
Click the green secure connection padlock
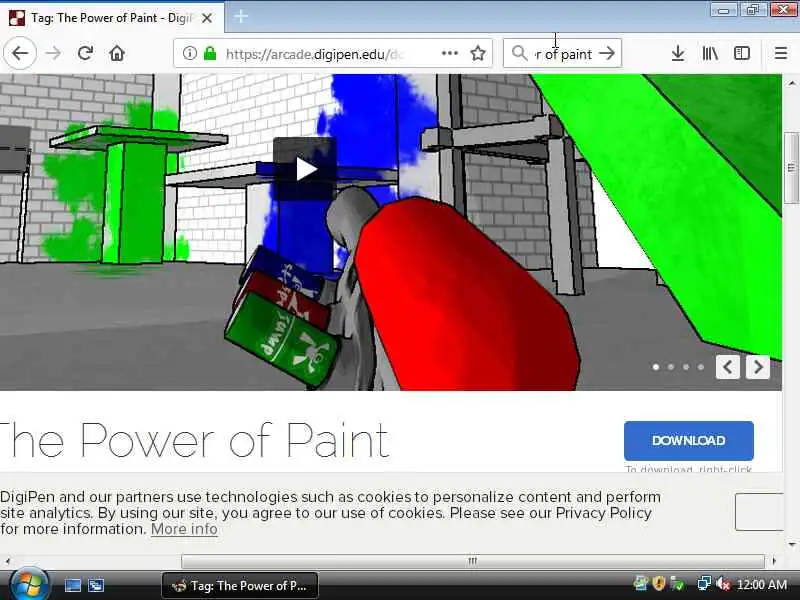[210, 53]
